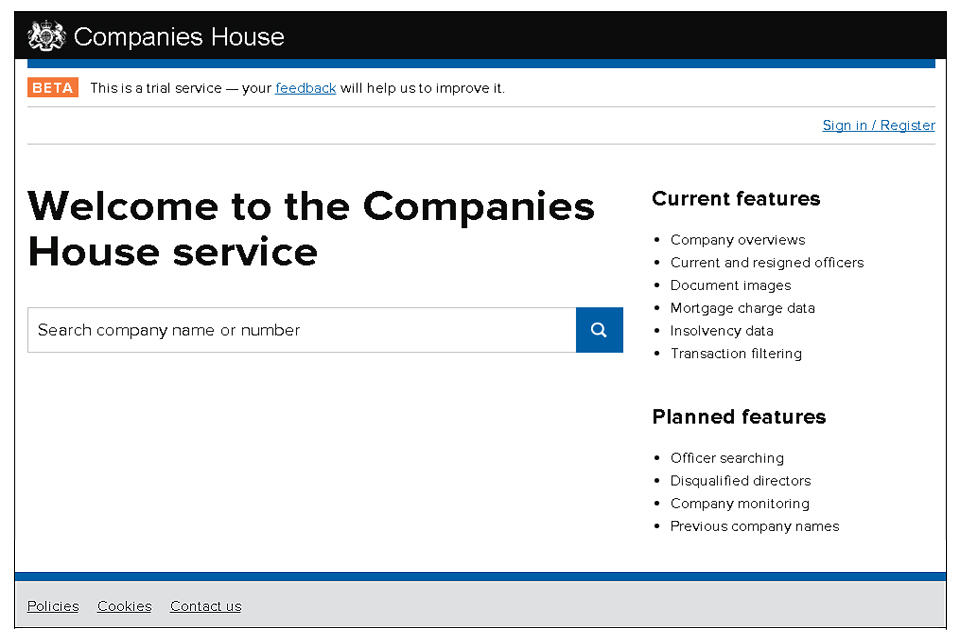Click Current and resigned officers item
This screenshot has width=960, height=640.
tap(766, 263)
